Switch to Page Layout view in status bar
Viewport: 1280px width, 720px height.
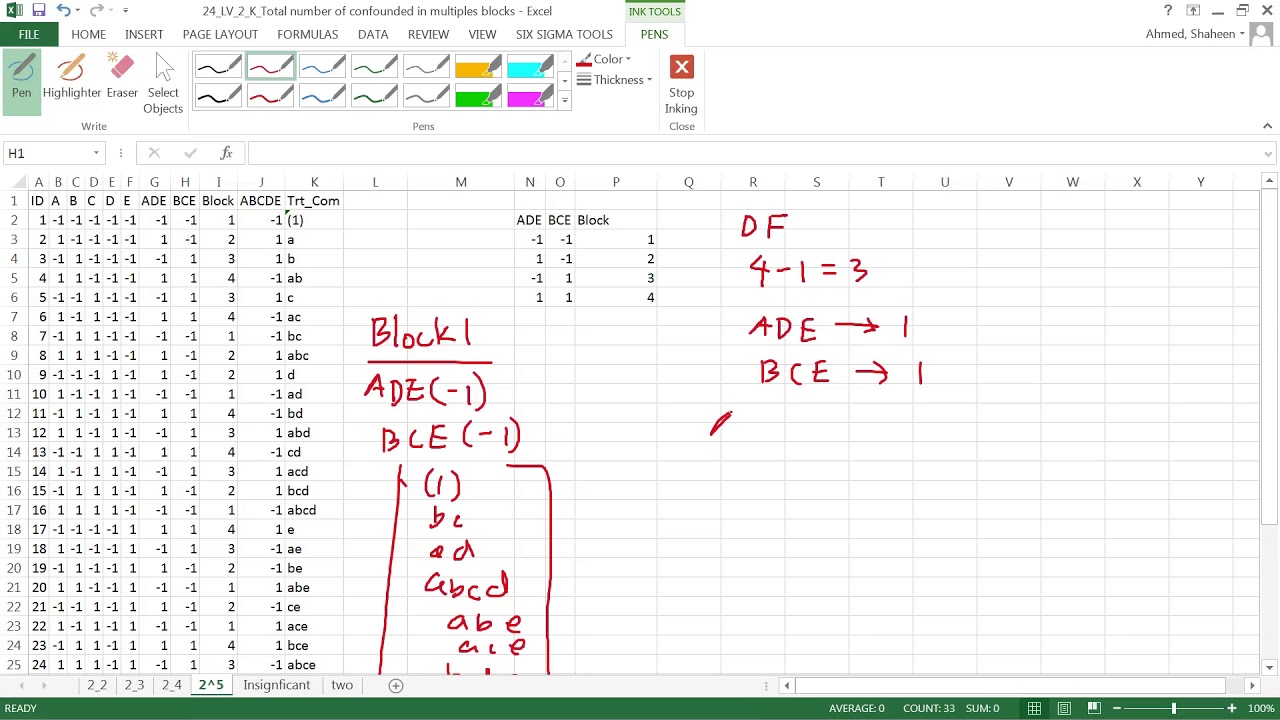(x=1064, y=708)
